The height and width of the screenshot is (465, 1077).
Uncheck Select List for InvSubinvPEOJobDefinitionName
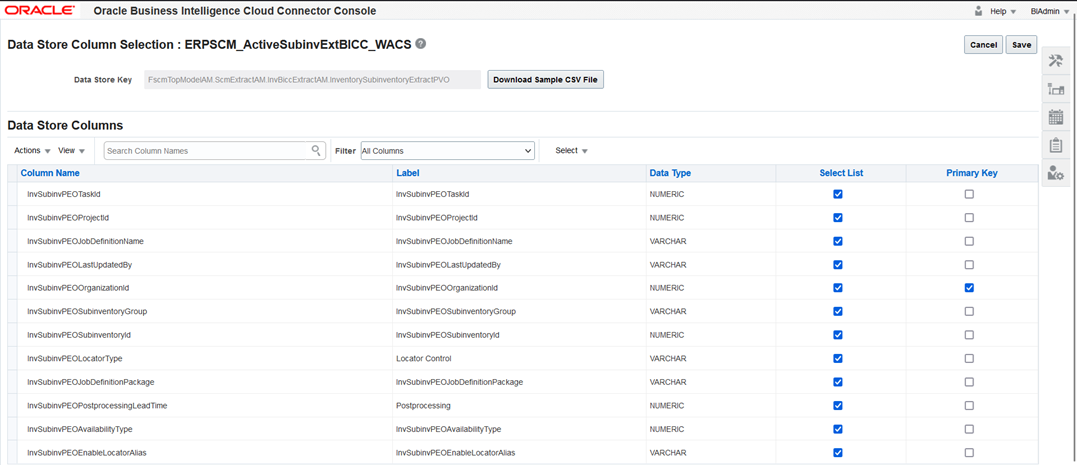point(837,241)
